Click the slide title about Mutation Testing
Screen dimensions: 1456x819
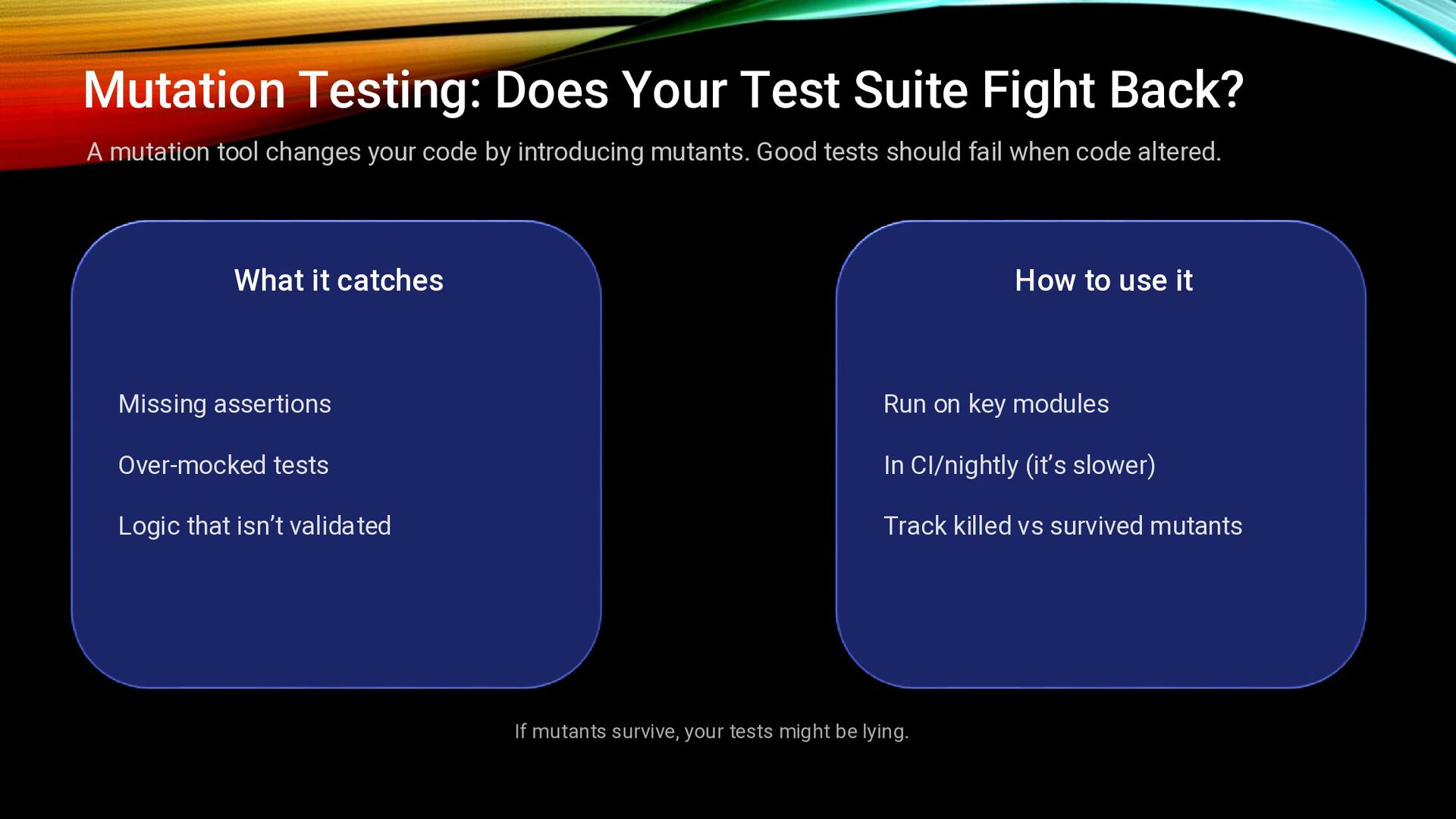[662, 90]
